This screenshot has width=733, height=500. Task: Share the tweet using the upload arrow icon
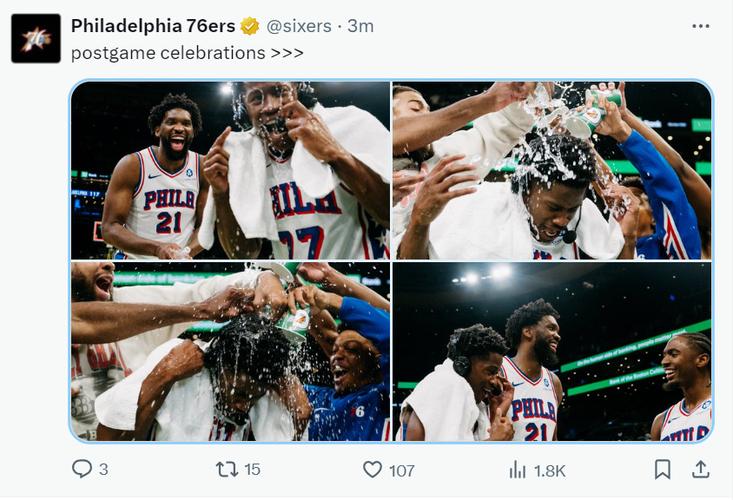click(x=701, y=469)
